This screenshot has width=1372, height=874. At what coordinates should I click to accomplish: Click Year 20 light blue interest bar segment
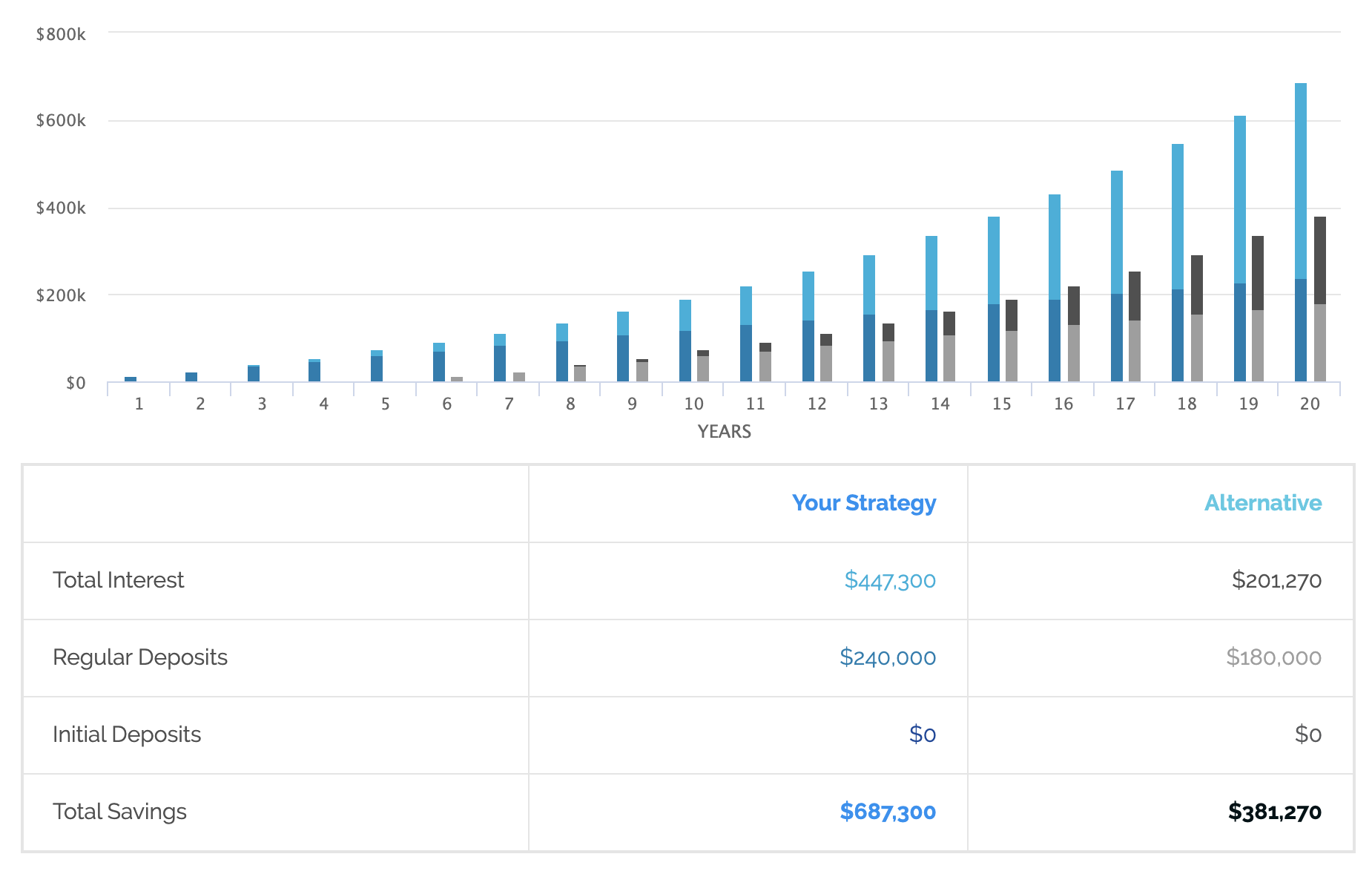(x=1301, y=180)
